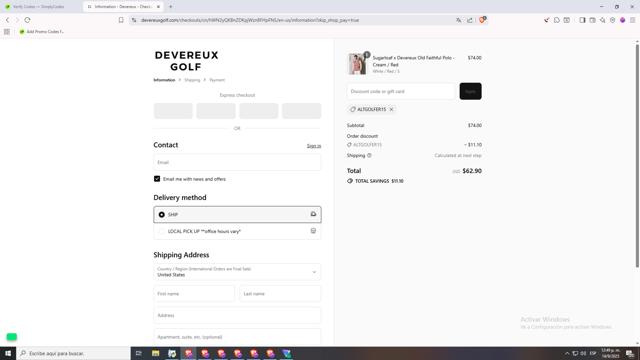Open the sidebar panel toggle icon

(x=582, y=20)
